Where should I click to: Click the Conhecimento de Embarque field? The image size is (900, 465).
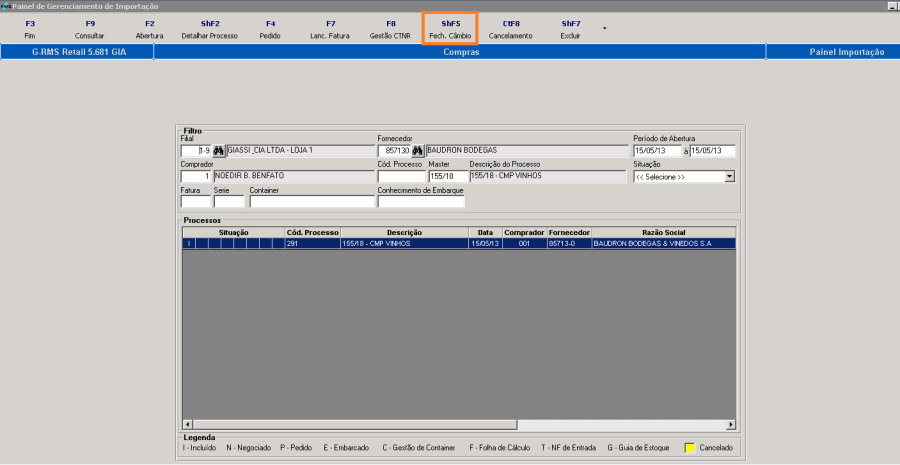coord(421,202)
